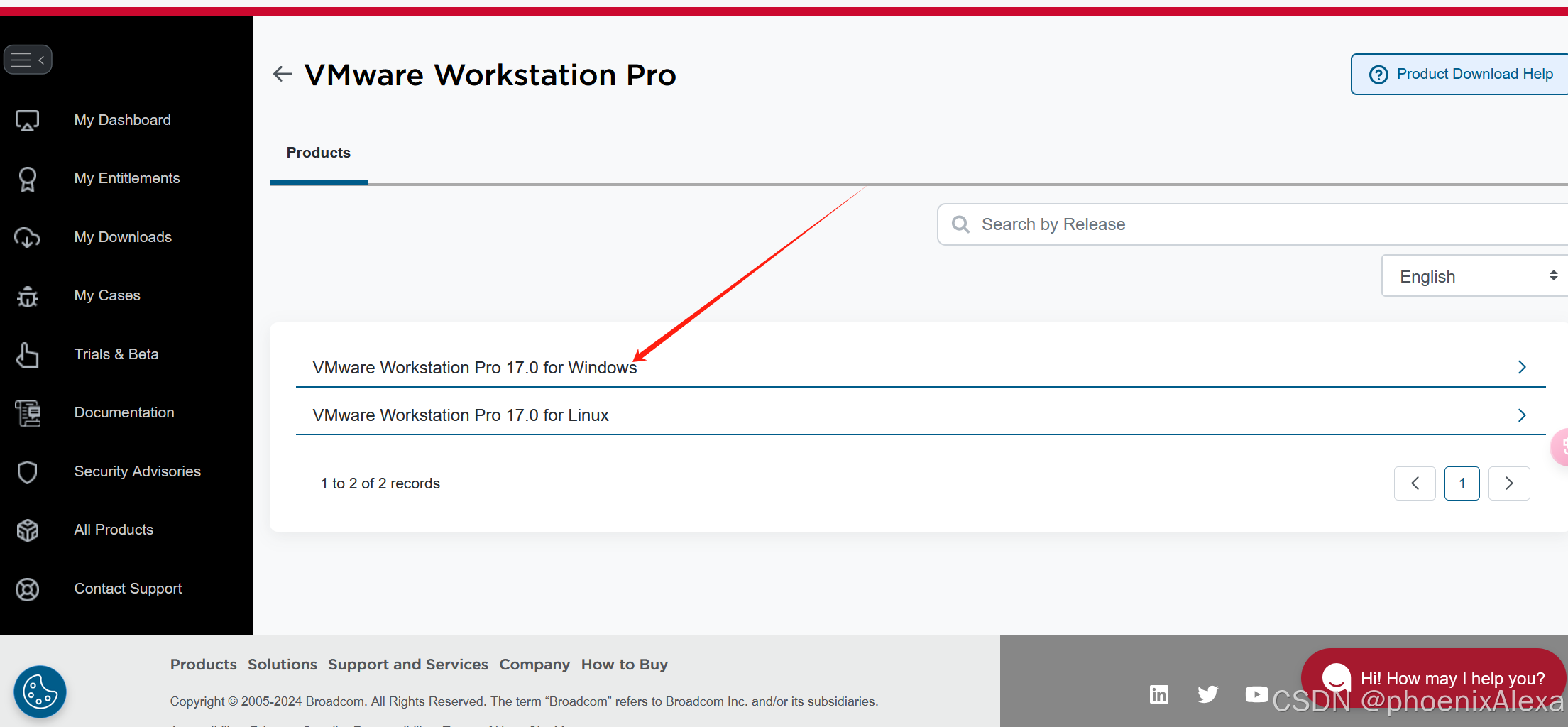
Task: Open Trials & Beta in the sidebar
Action: (x=116, y=354)
